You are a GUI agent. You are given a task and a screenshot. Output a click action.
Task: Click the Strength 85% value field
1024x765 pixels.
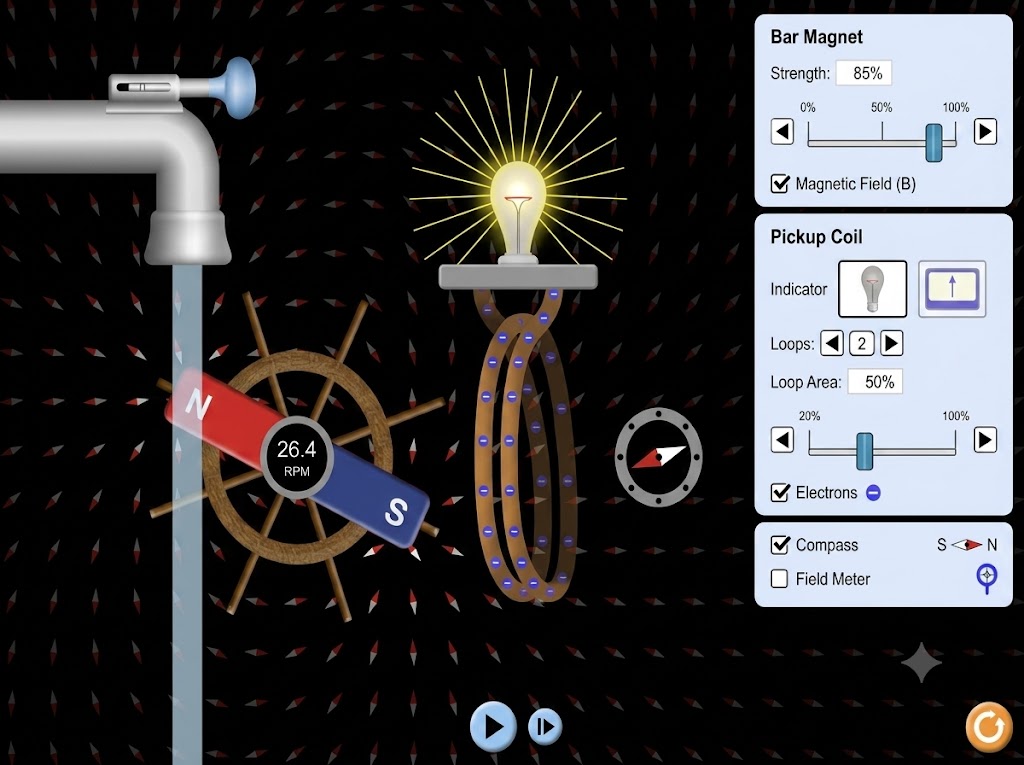tap(864, 73)
